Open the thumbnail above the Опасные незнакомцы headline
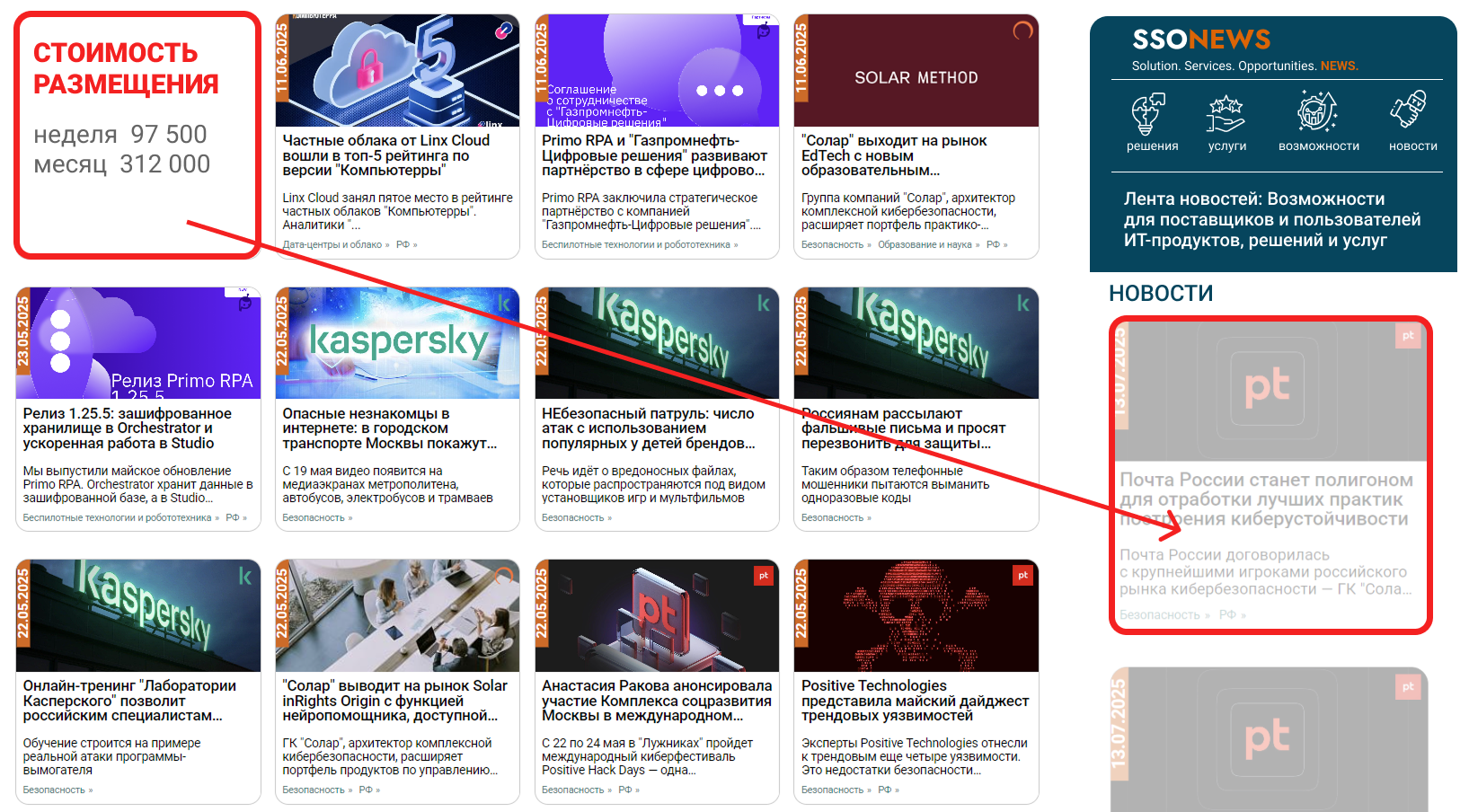This screenshot has height=812, width=1469. [x=397, y=343]
